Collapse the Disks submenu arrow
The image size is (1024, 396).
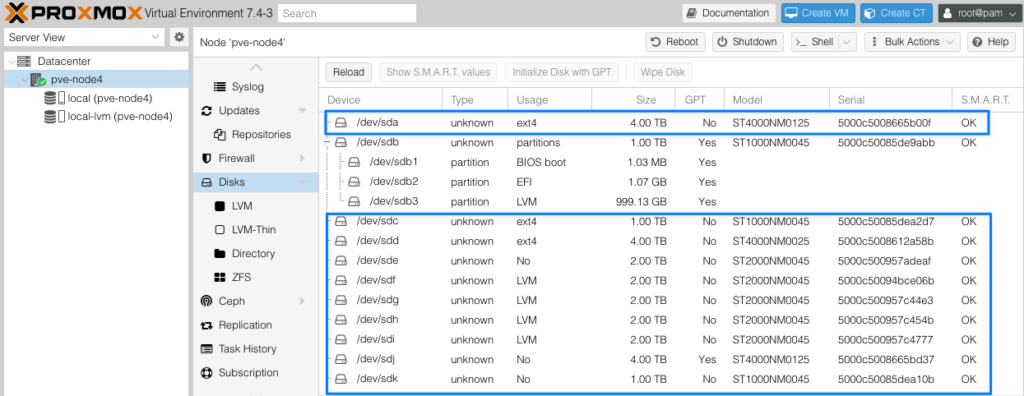(x=302, y=182)
